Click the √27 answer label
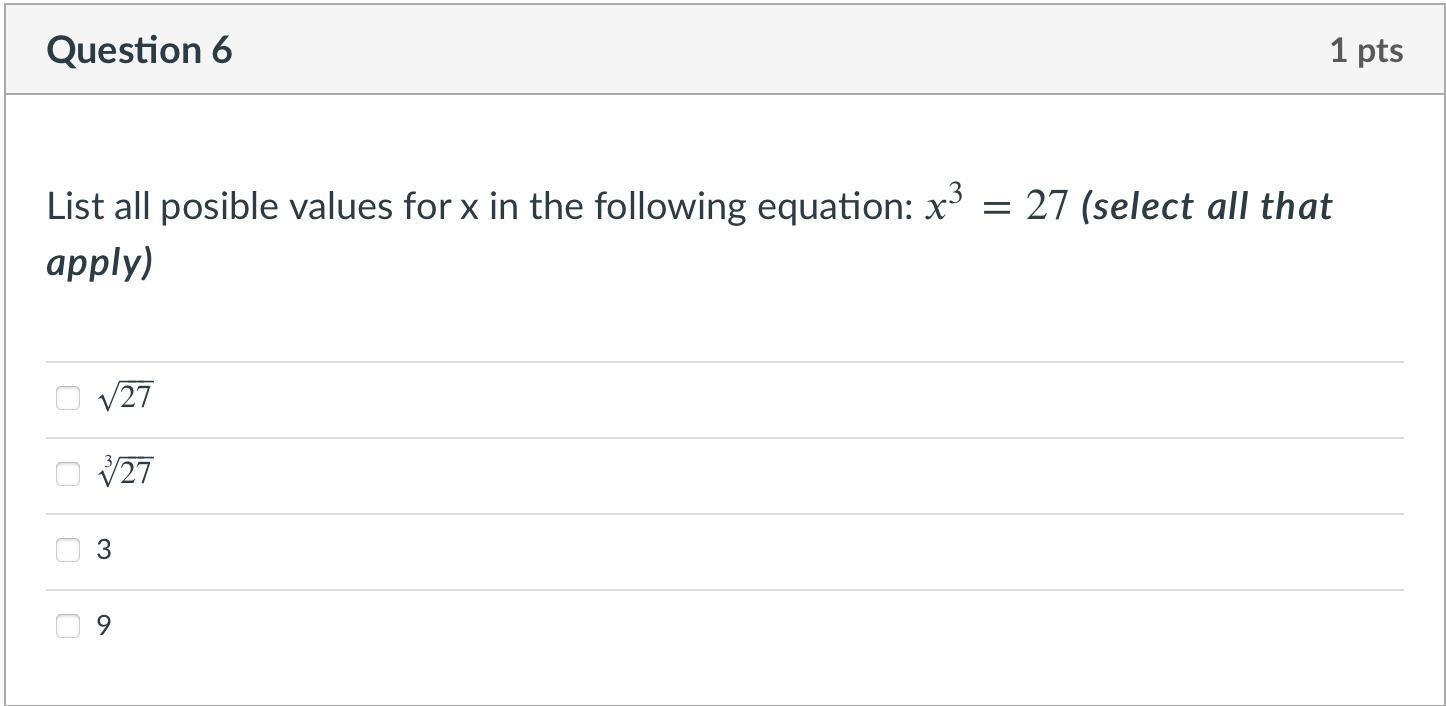This screenshot has width=1446, height=706. [126, 398]
